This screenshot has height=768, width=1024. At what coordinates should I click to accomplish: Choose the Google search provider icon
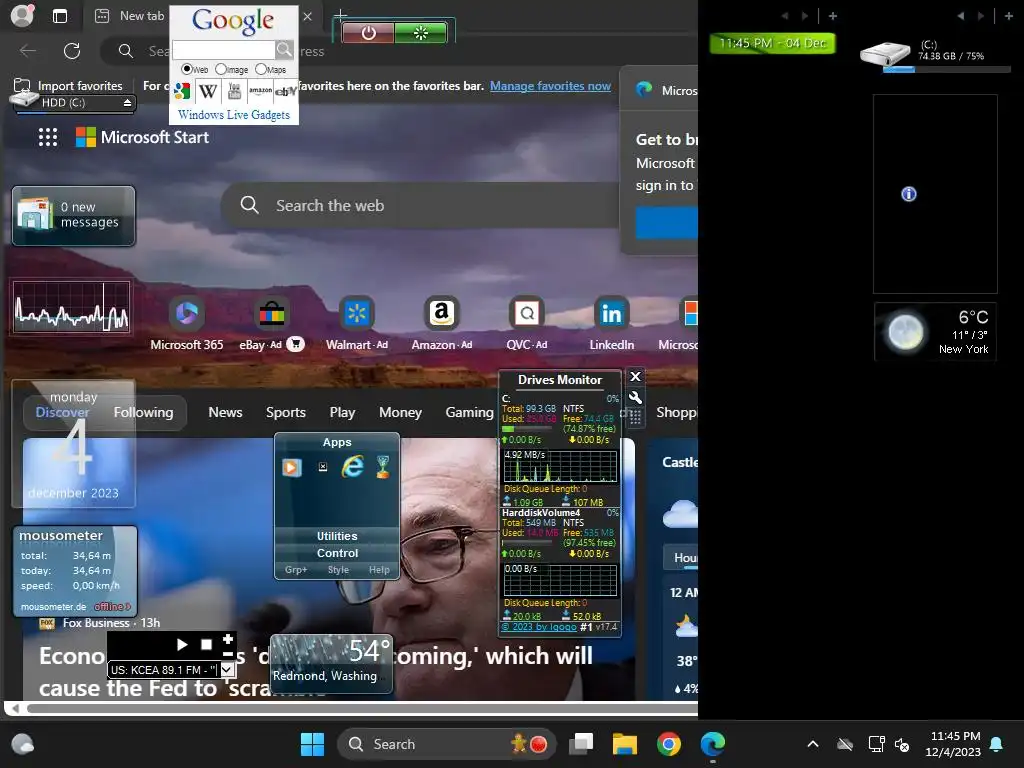182,91
